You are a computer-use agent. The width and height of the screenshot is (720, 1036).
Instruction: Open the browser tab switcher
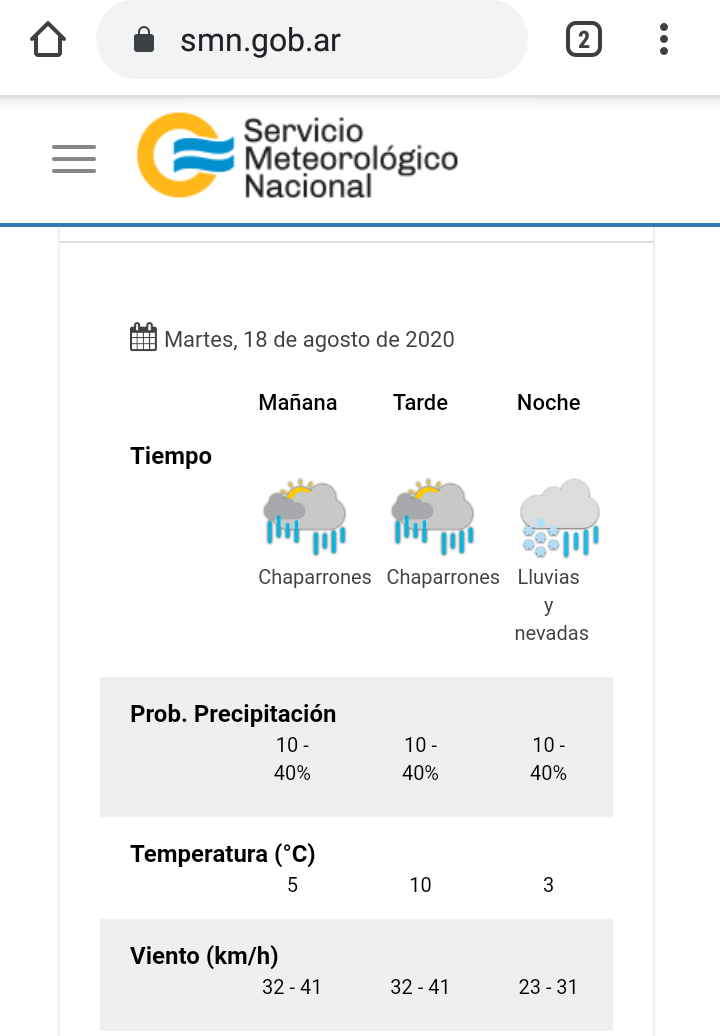(583, 40)
